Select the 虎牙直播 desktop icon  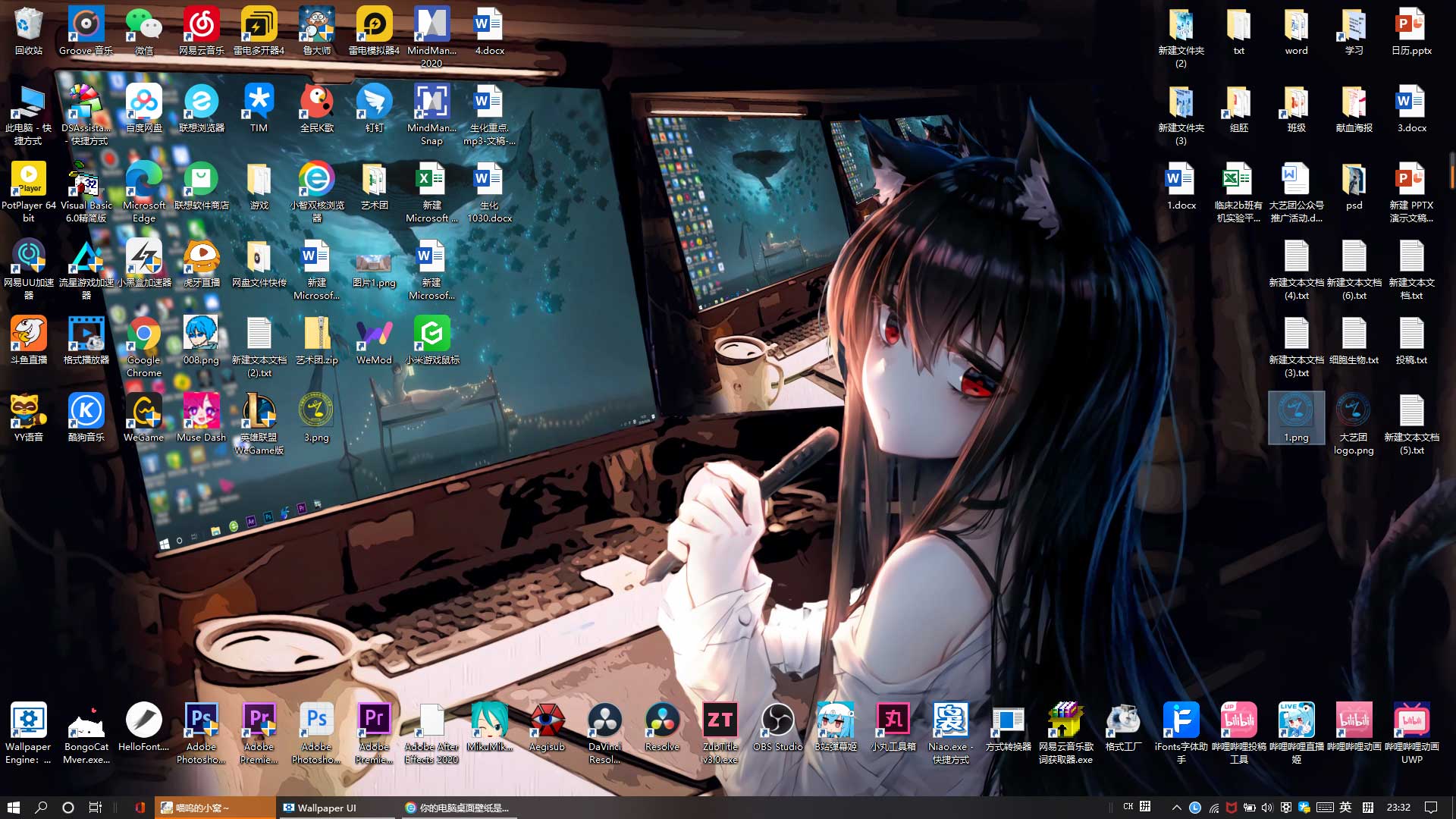(201, 264)
